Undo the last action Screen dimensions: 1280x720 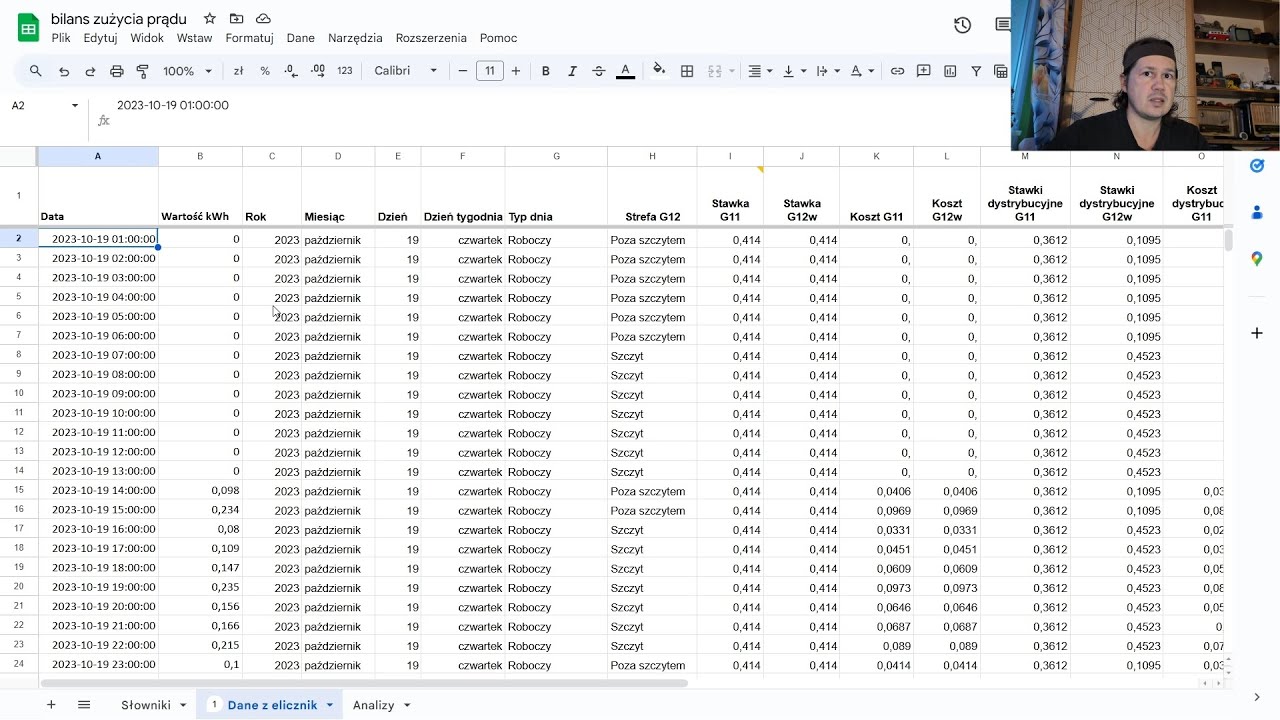[x=64, y=71]
